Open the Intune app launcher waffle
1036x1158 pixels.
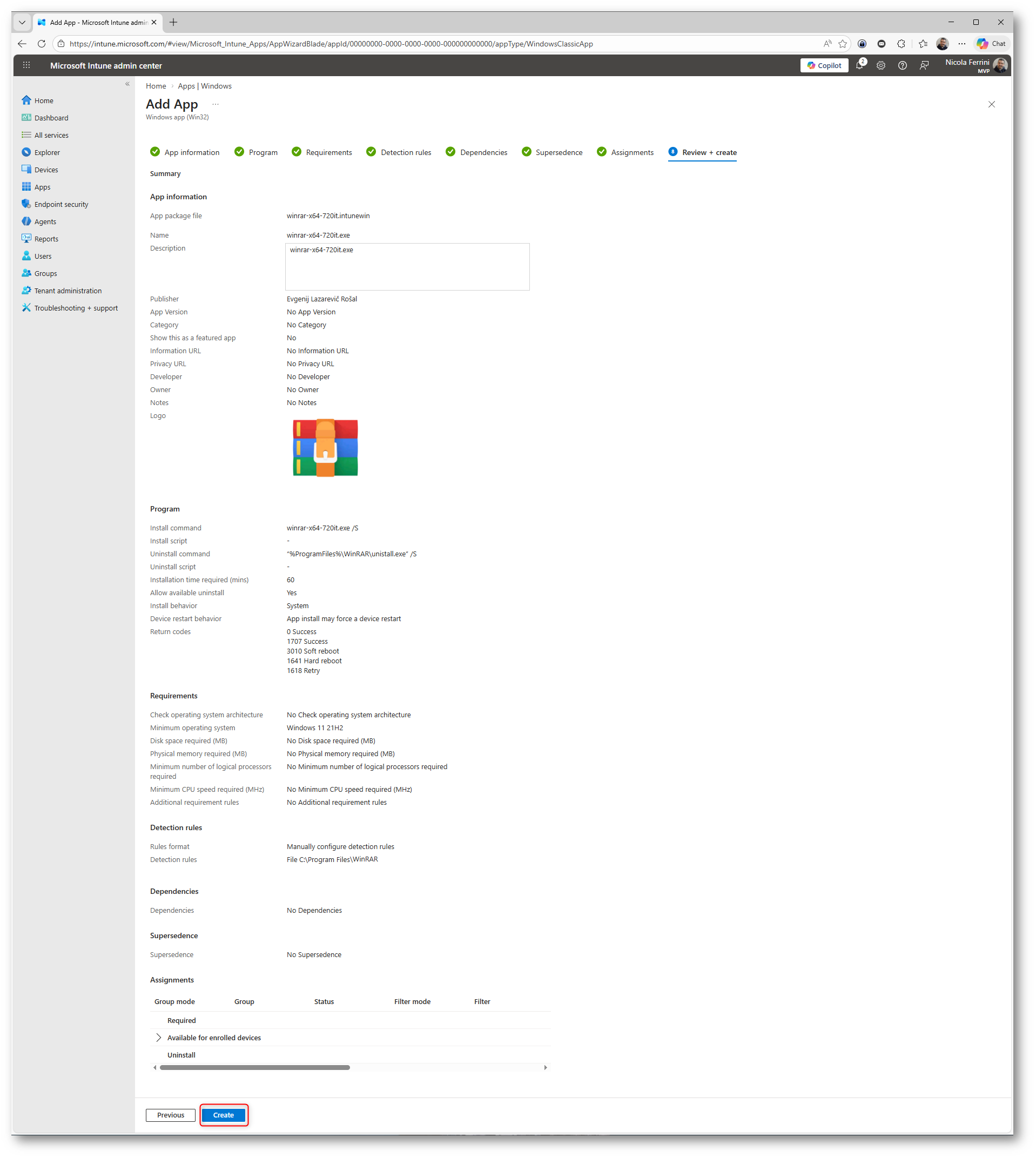pyautogui.click(x=26, y=65)
